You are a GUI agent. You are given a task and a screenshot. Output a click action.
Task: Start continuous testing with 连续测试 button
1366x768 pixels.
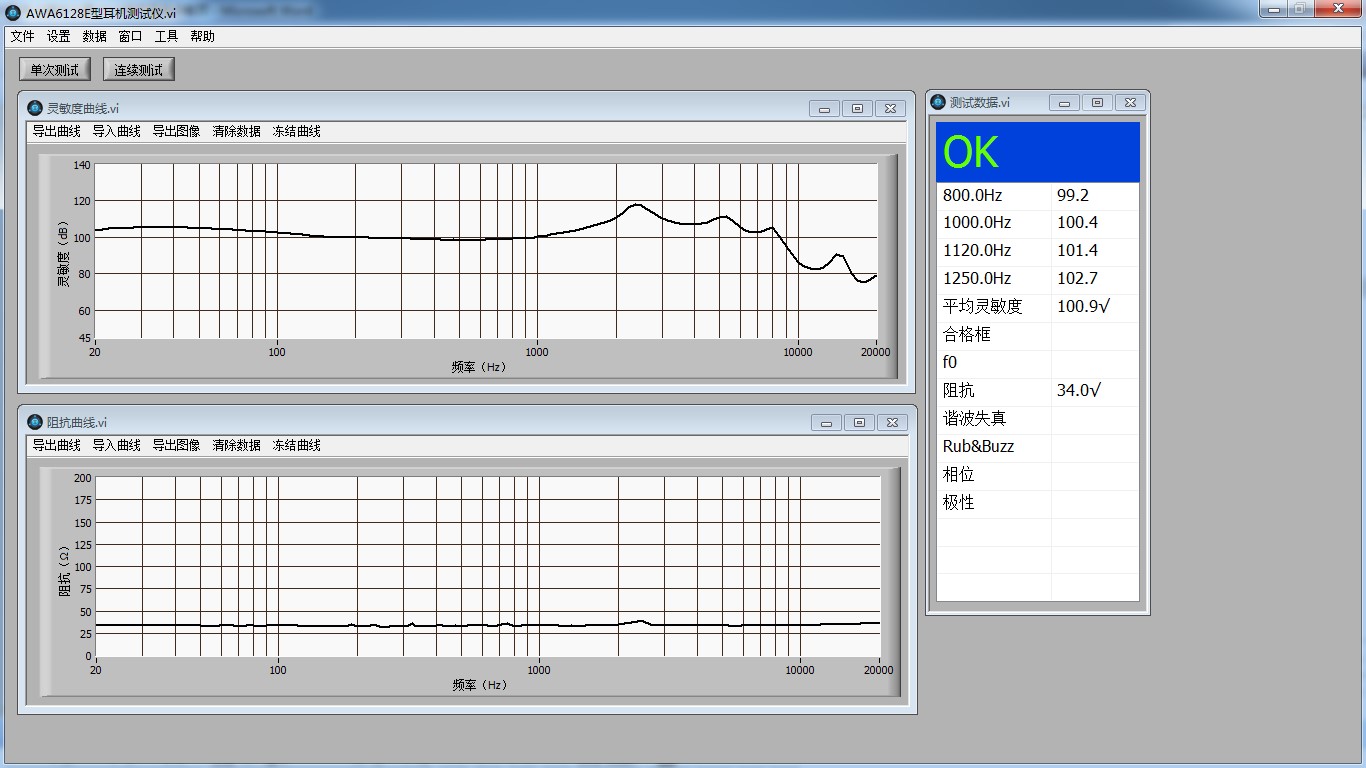tap(139, 70)
